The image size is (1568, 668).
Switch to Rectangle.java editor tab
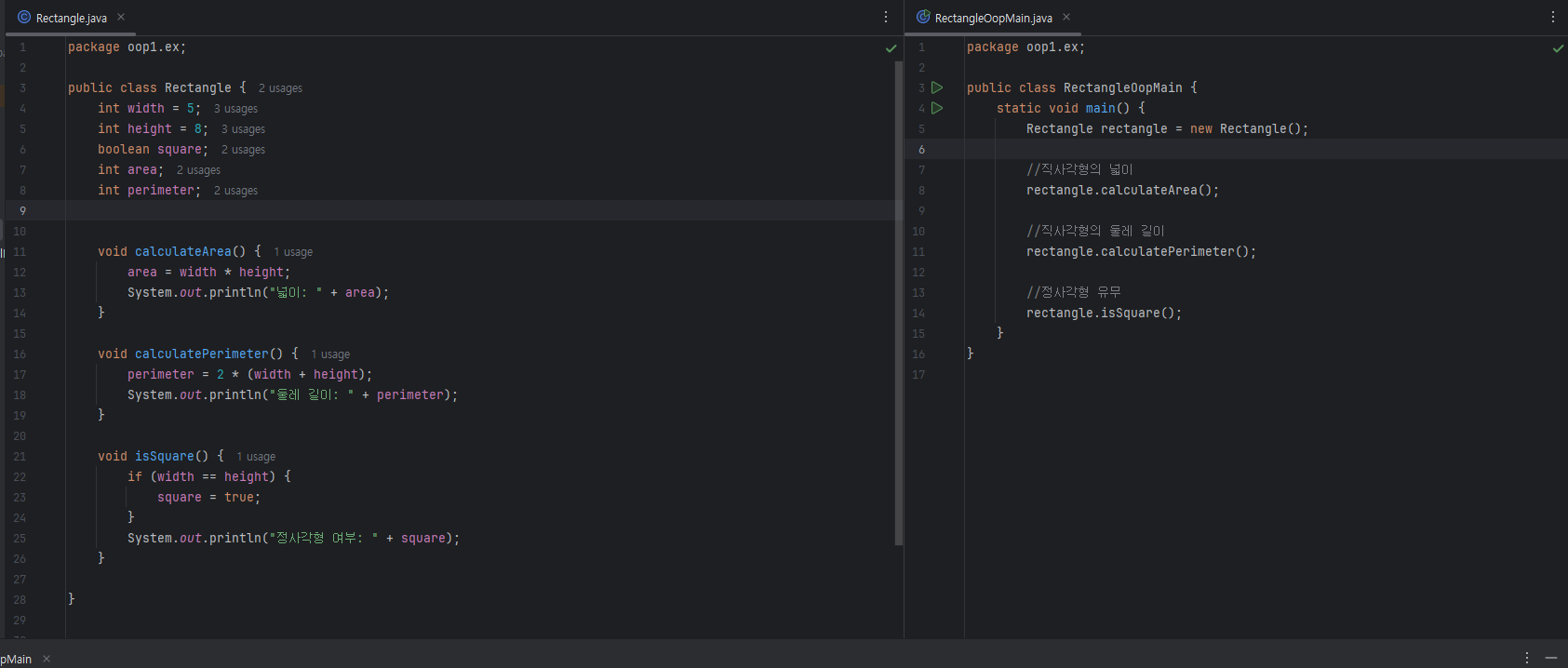tap(71, 19)
